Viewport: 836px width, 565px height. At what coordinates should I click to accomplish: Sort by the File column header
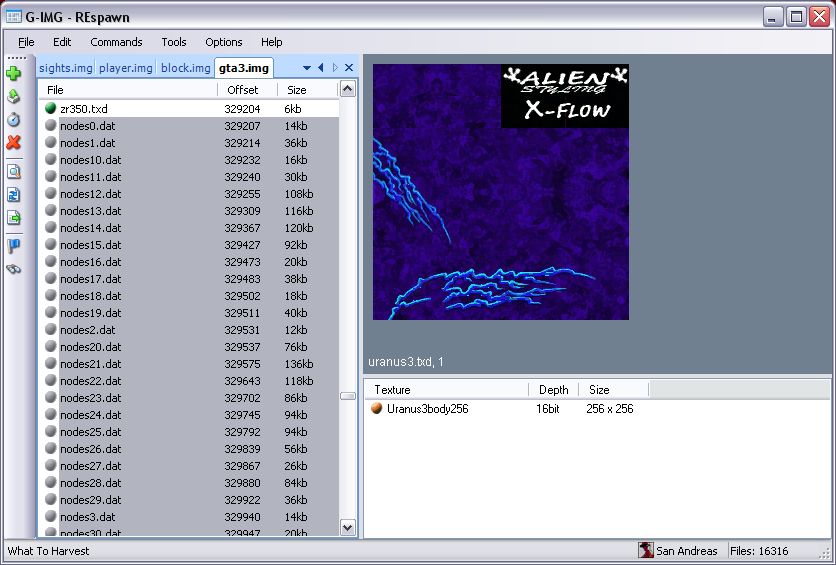point(128,90)
